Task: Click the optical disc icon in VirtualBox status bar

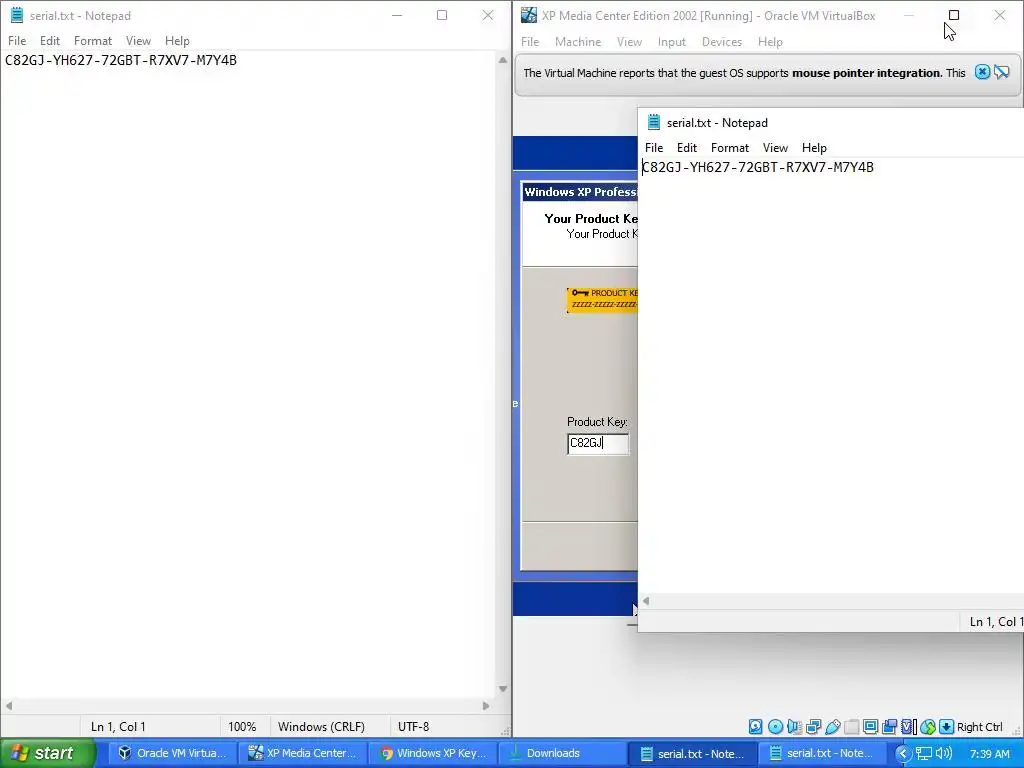Action: (x=775, y=727)
